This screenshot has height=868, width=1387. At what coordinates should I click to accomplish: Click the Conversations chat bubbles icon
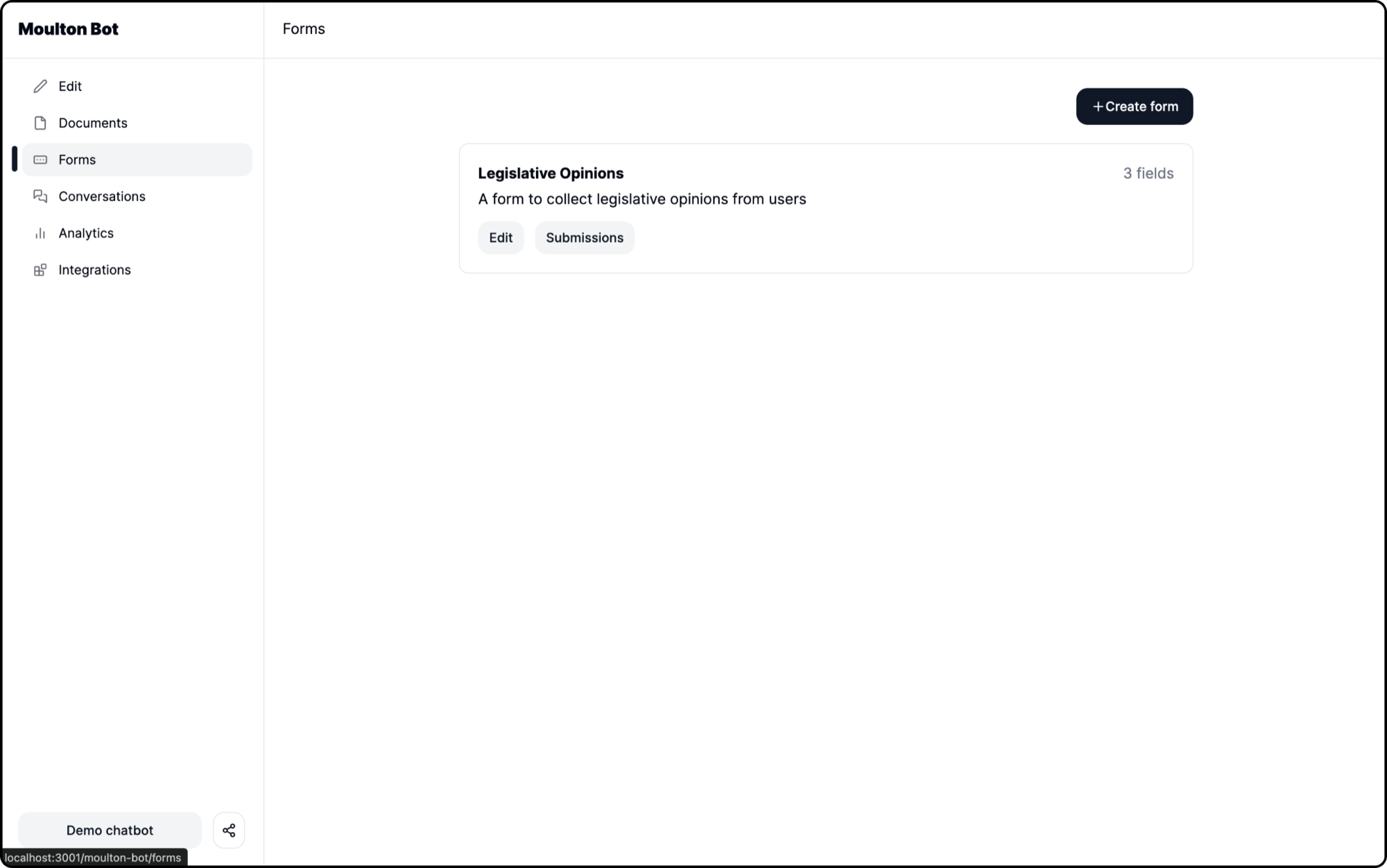pos(40,196)
